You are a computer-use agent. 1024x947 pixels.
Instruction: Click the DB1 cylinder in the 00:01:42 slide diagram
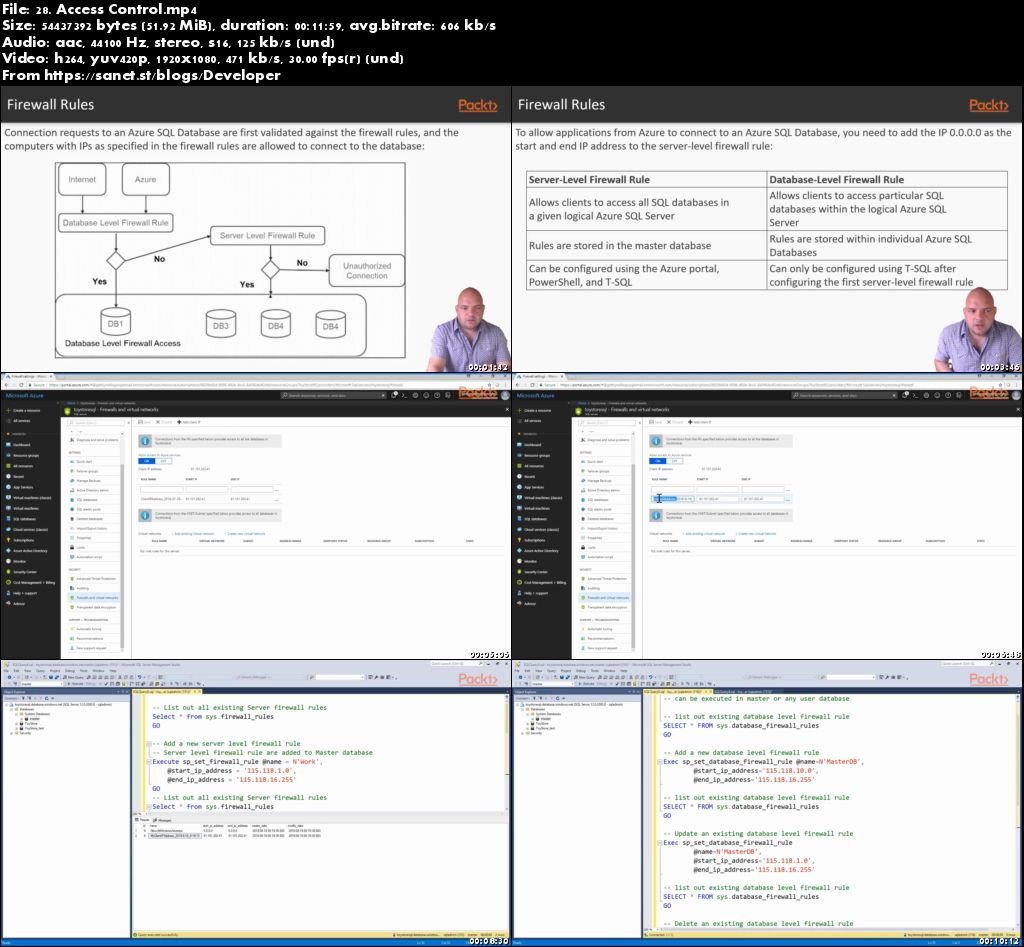click(x=115, y=322)
